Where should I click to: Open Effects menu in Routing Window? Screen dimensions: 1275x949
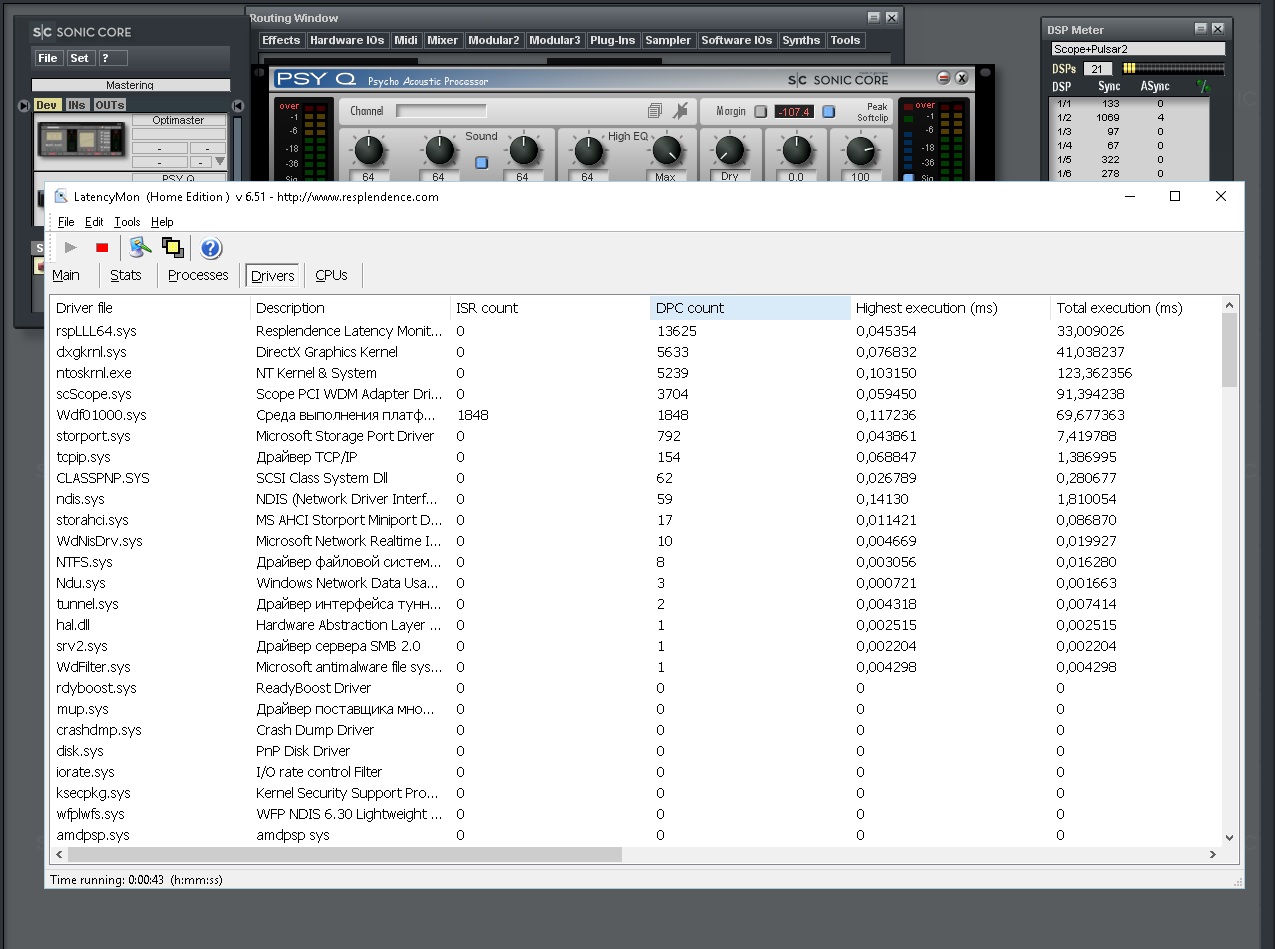281,40
